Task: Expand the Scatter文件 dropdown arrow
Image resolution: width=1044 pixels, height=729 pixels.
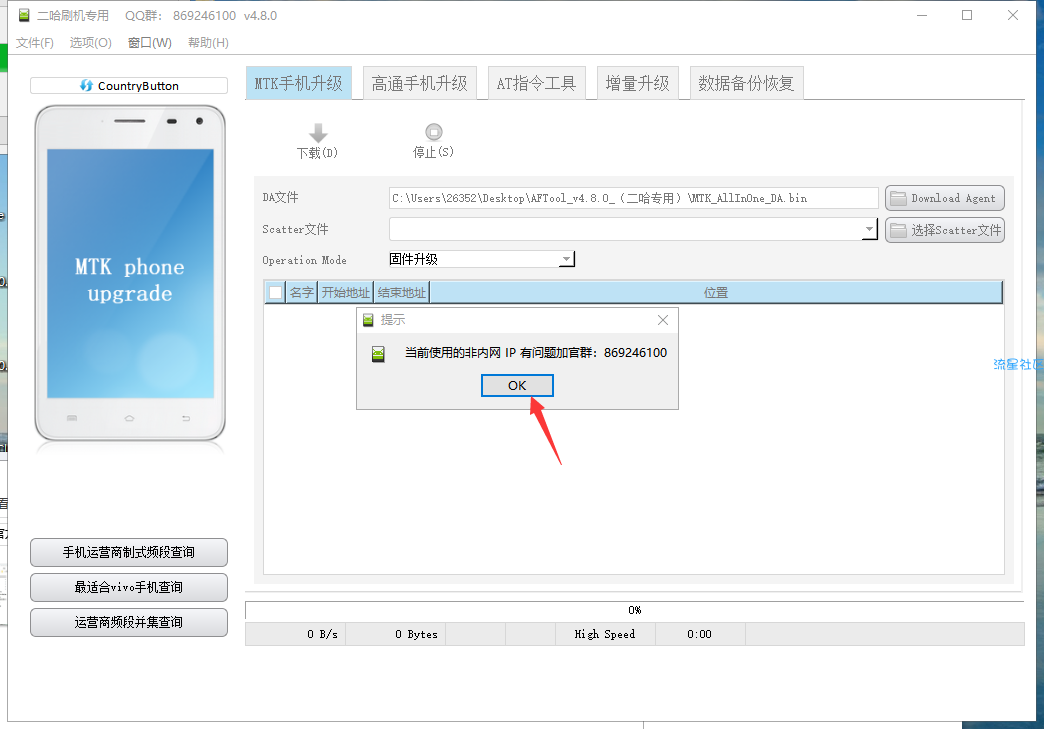Action: click(869, 229)
